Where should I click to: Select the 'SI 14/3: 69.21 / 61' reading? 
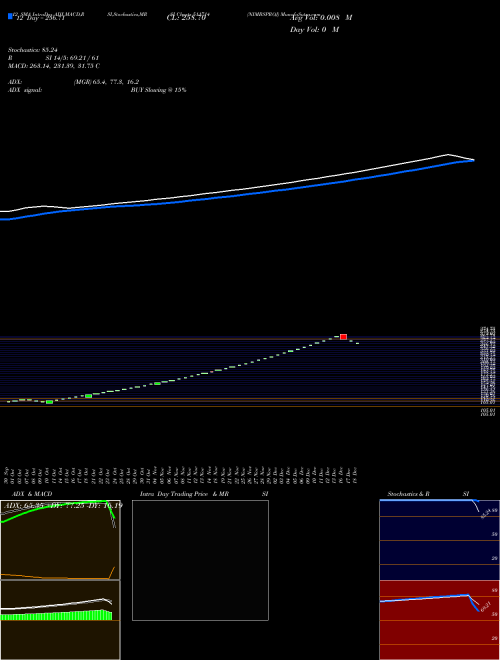point(72,58)
